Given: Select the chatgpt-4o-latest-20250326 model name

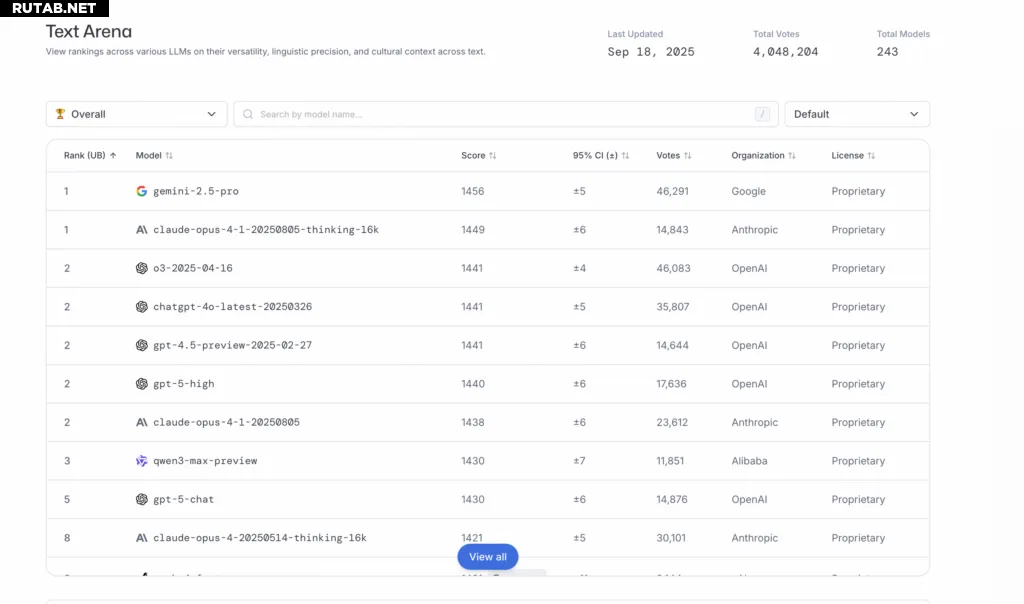Looking at the screenshot, I should (x=232, y=307).
